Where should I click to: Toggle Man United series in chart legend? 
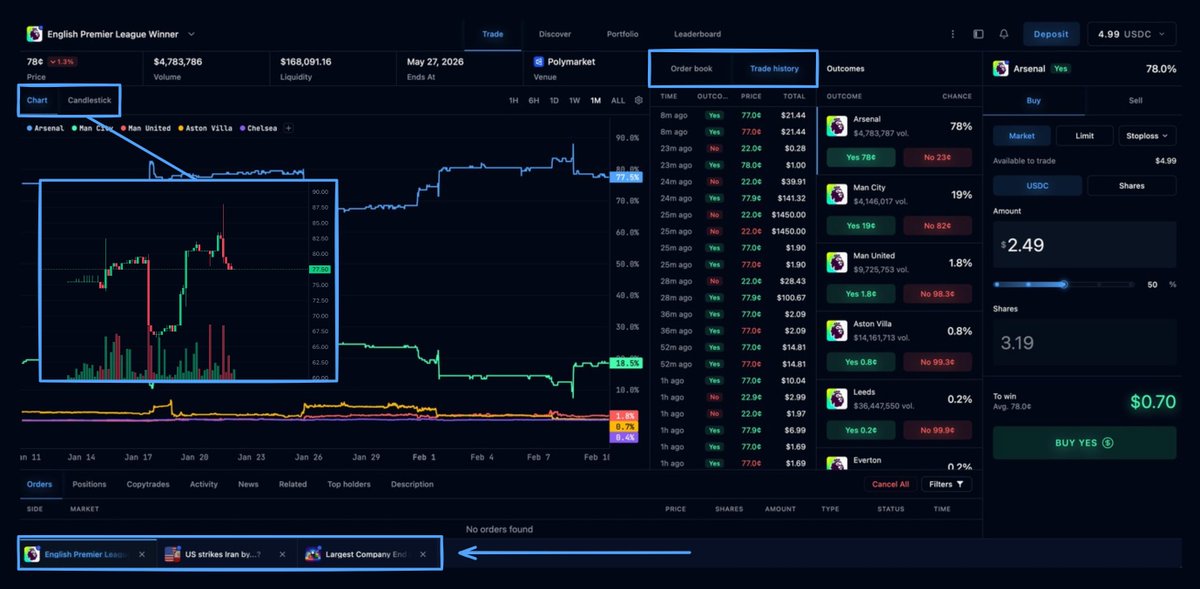tap(146, 128)
